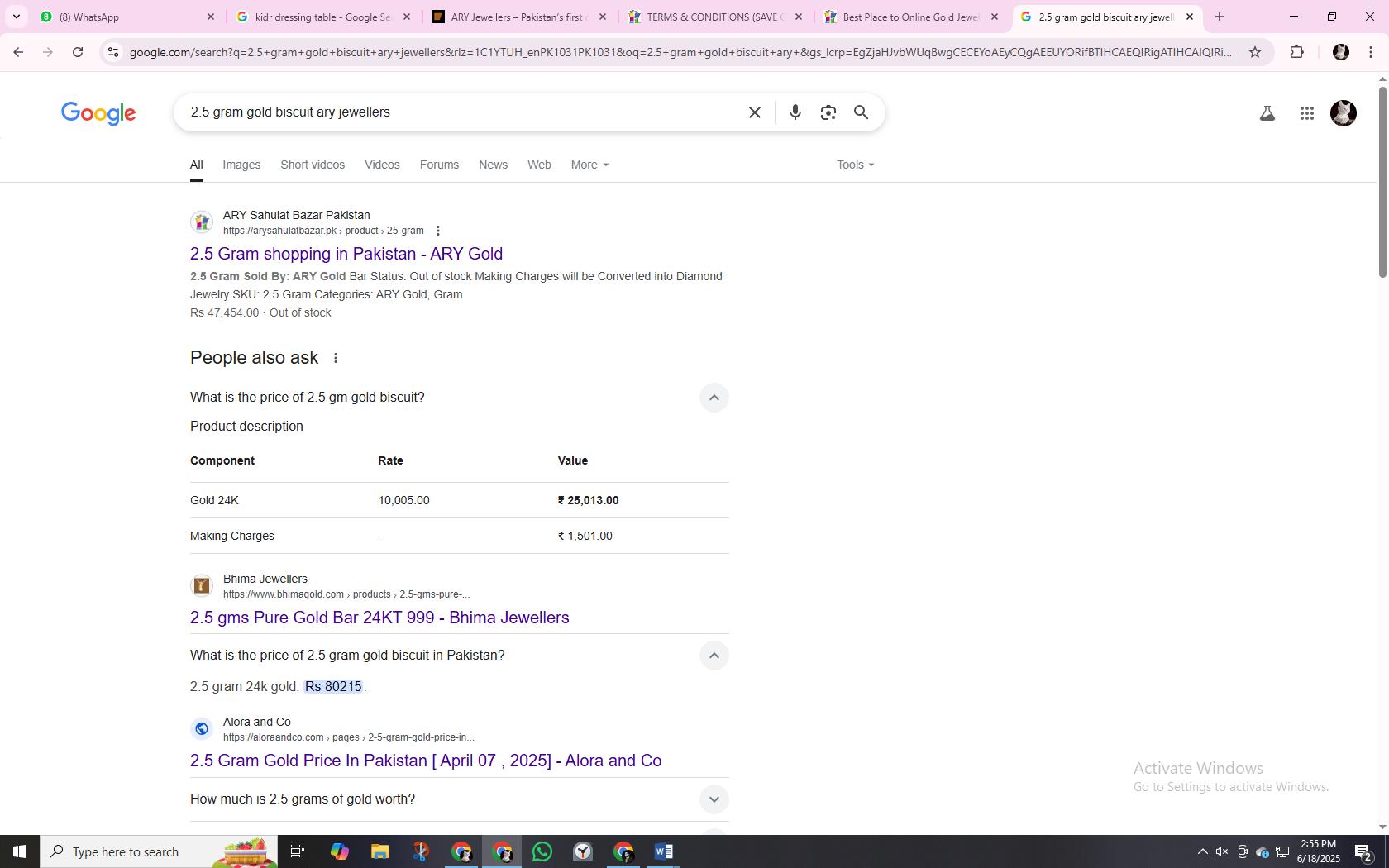Open '2.5 Gram shopping in Pakistan - ARY Gold' link

pos(346,254)
